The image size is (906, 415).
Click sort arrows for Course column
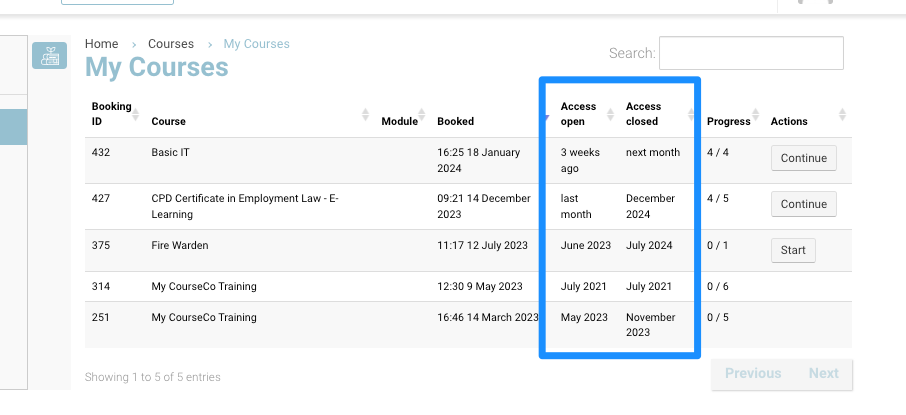[x=365, y=114]
